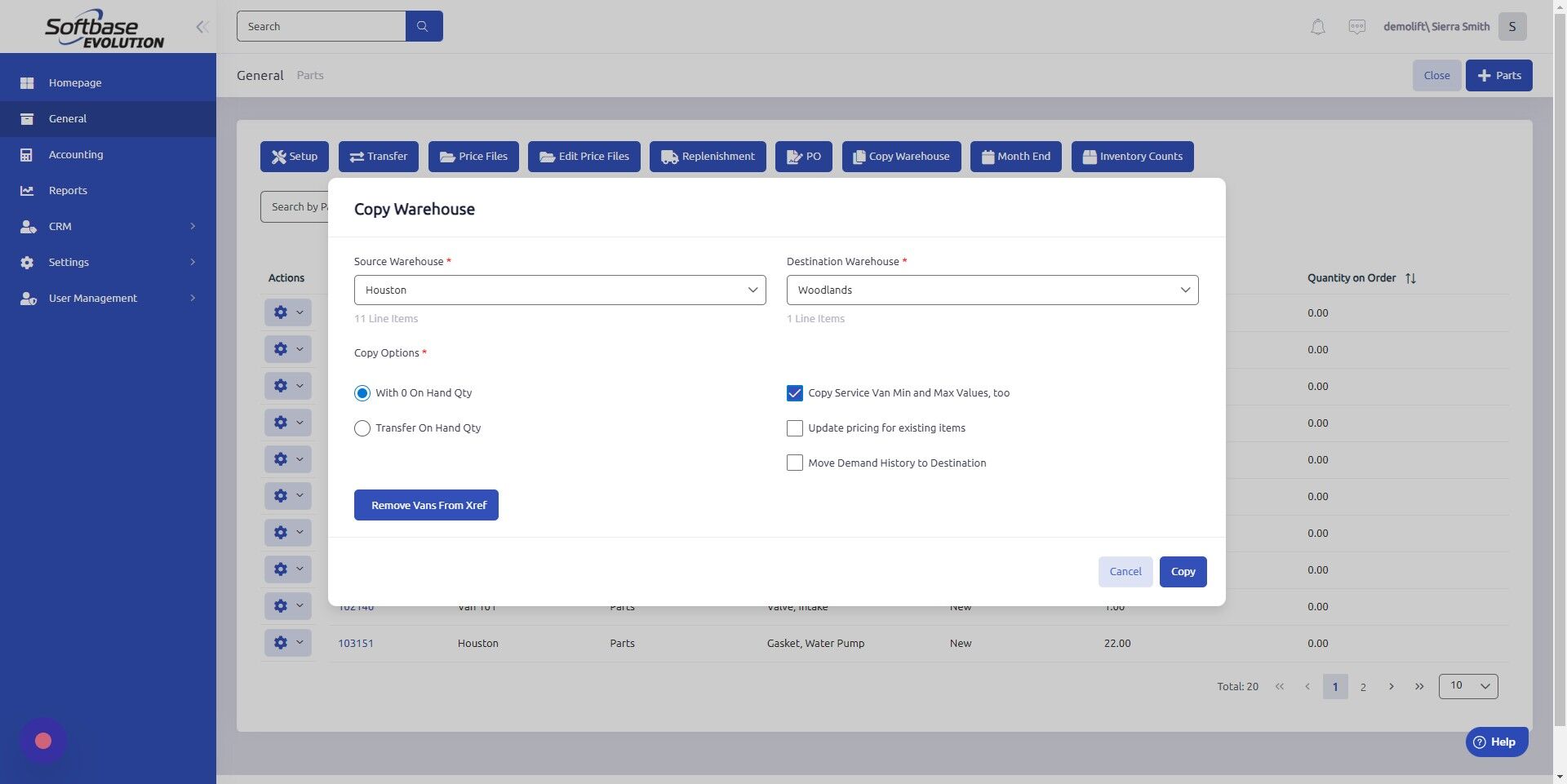Select With 0 On Hand Qty option
The height and width of the screenshot is (784, 1567).
[362, 393]
